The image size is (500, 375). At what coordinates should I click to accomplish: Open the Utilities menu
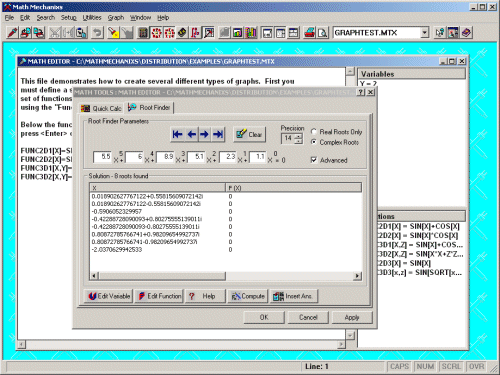(92, 18)
